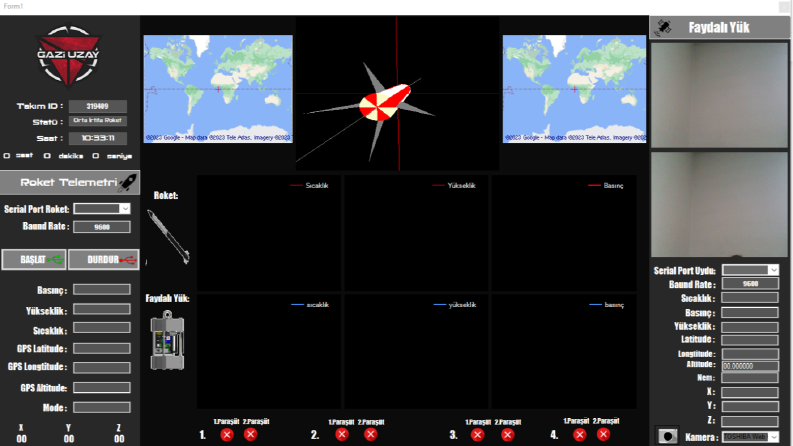Click the GPS Longitude value field

[x=102, y=368]
